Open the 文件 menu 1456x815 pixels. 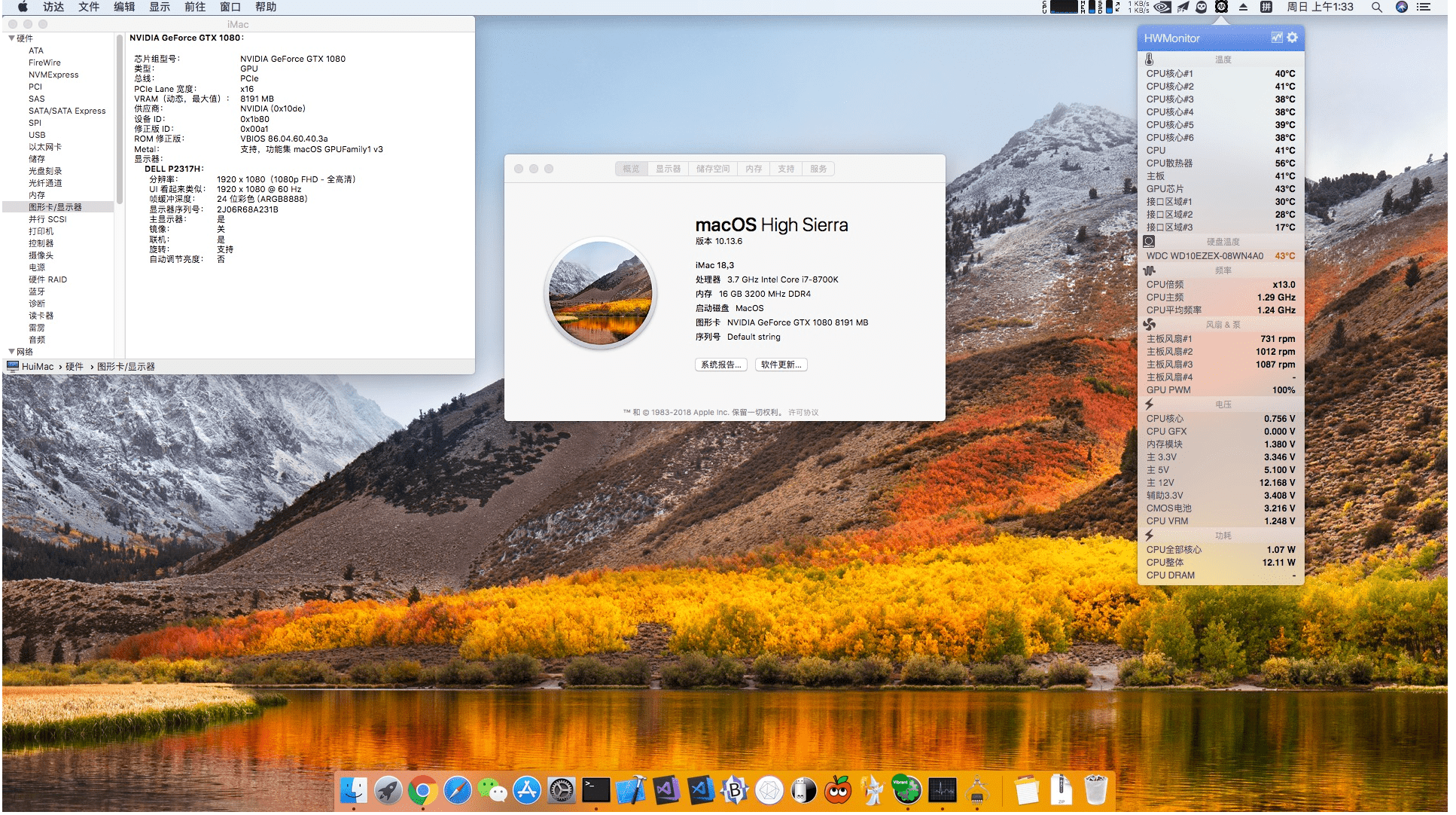click(89, 7)
